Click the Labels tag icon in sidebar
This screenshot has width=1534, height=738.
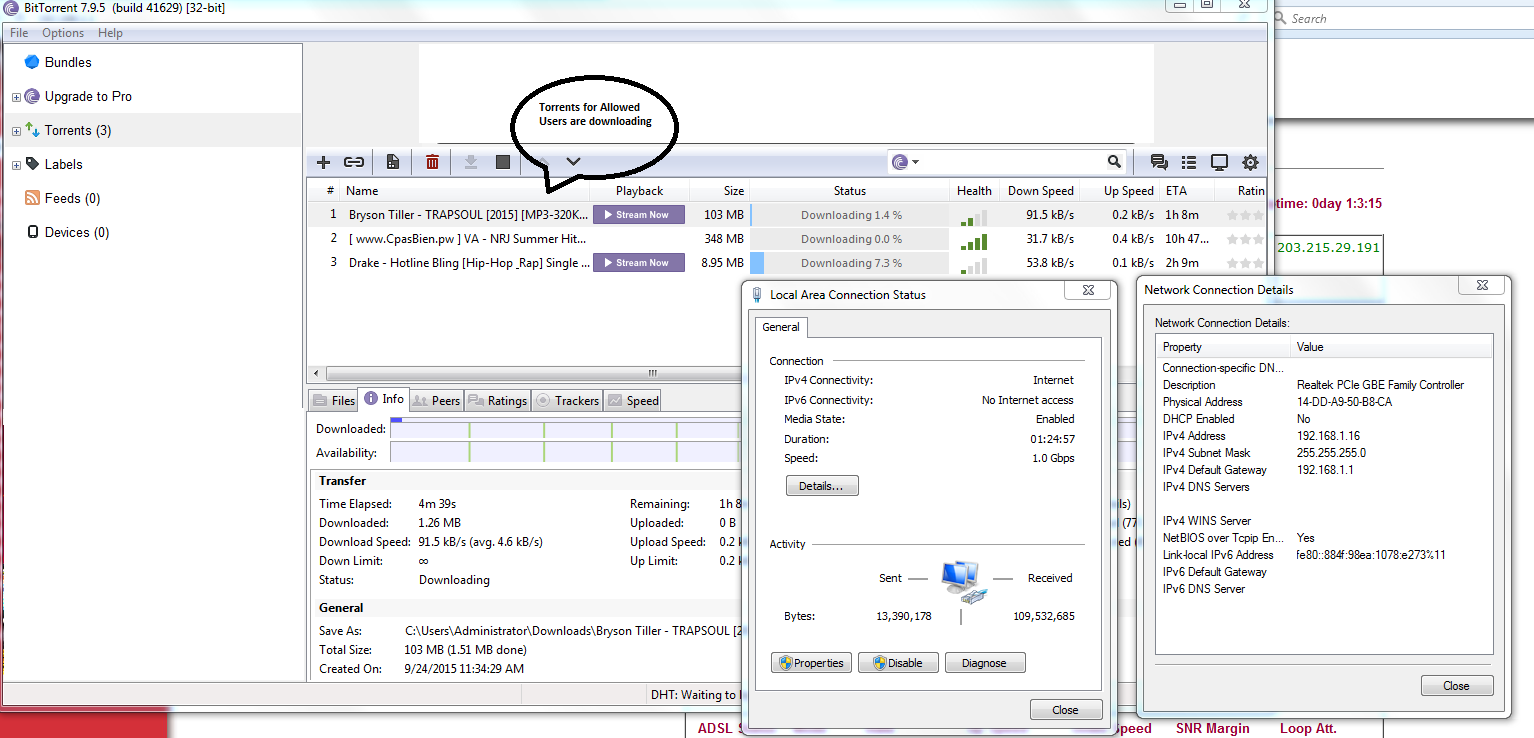[x=32, y=164]
